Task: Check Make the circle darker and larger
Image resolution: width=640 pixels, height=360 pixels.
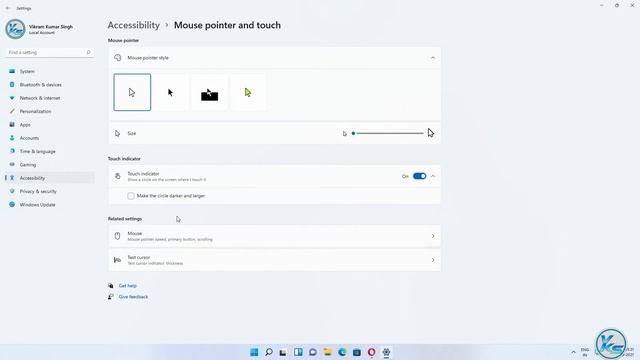Action: coord(131,196)
